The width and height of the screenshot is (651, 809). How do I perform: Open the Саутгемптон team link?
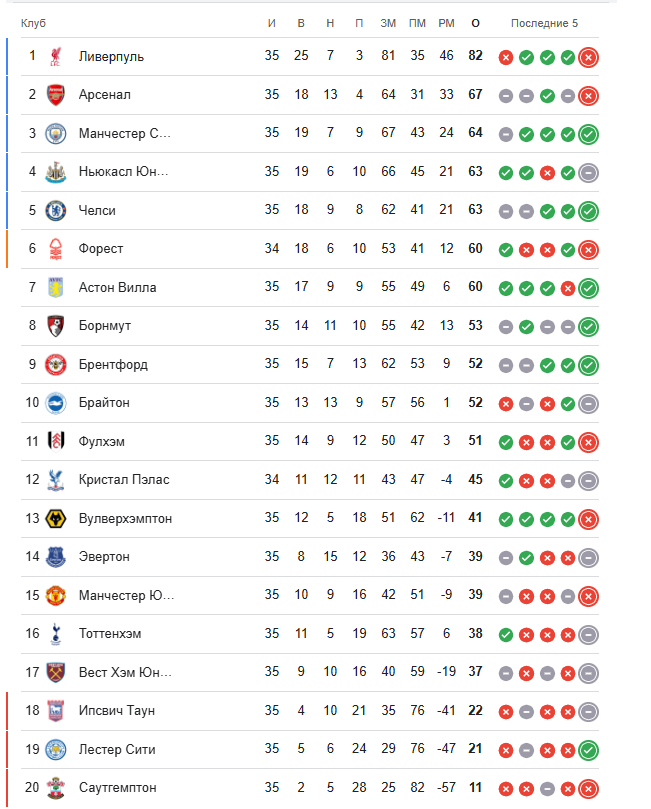[x=117, y=788]
